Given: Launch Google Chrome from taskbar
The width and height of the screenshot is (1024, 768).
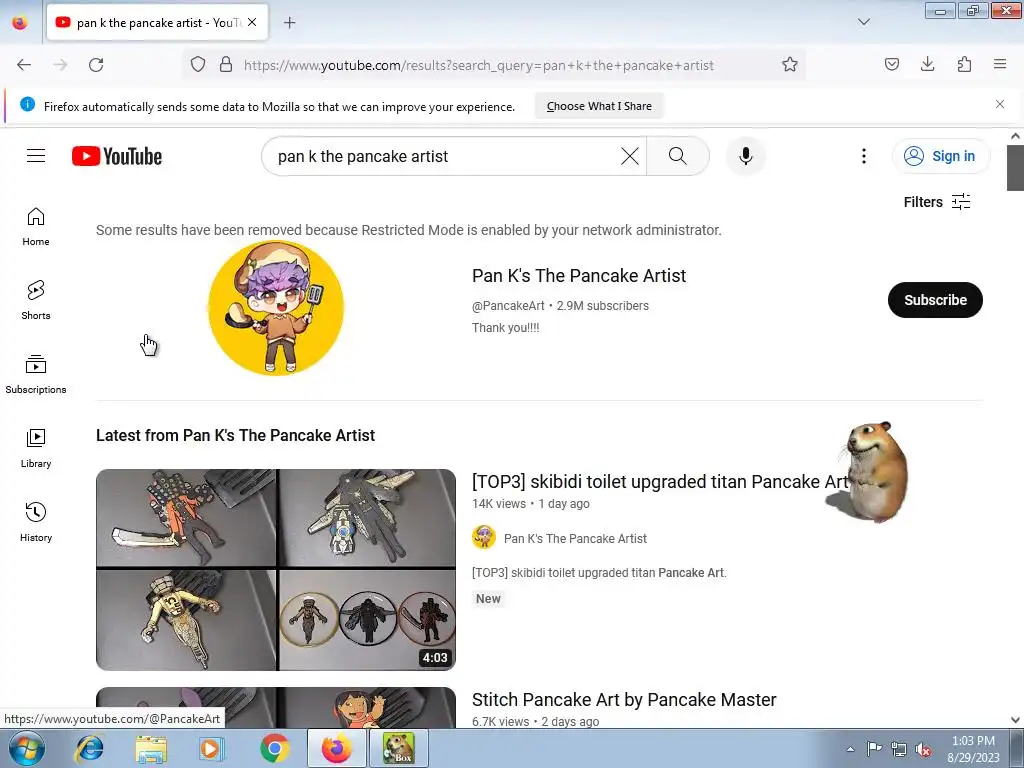Looking at the screenshot, I should tap(274, 748).
